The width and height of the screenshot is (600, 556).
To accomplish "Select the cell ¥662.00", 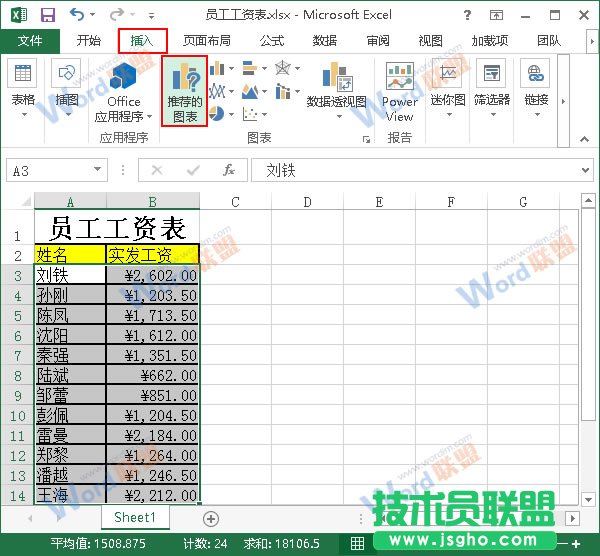I will coord(153,375).
